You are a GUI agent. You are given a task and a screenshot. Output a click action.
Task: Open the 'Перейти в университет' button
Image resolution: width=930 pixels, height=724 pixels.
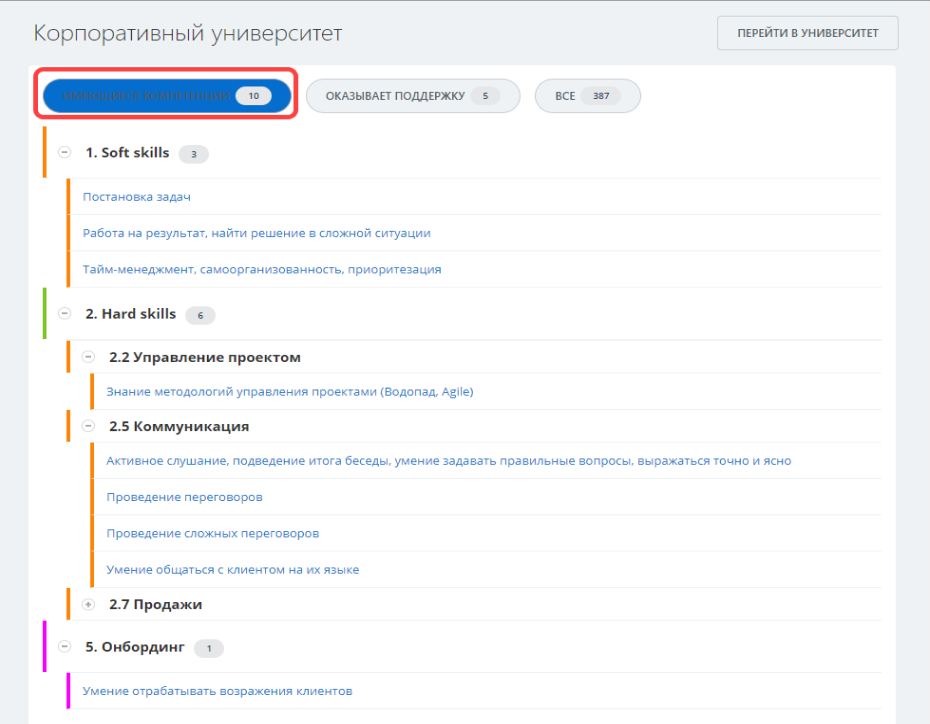click(807, 33)
